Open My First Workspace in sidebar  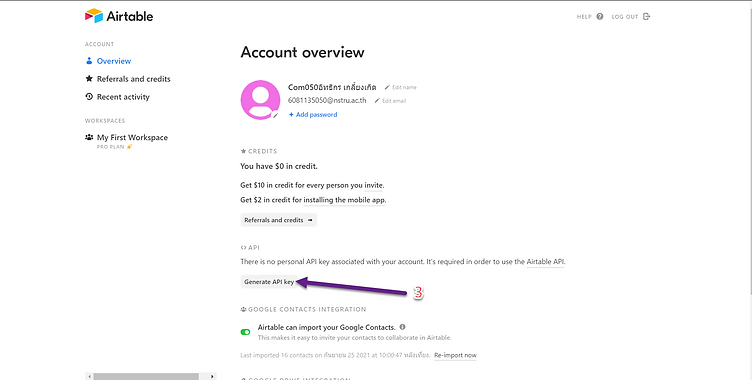pos(132,137)
